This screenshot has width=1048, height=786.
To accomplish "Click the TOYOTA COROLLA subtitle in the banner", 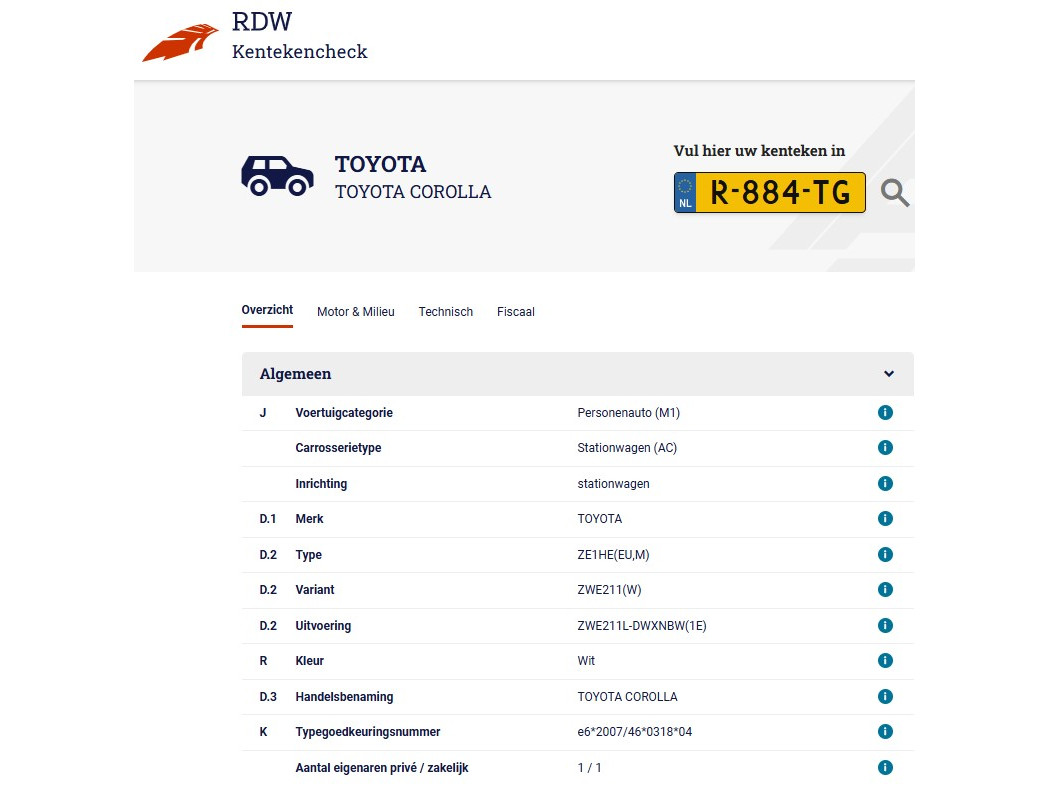I will tap(413, 192).
